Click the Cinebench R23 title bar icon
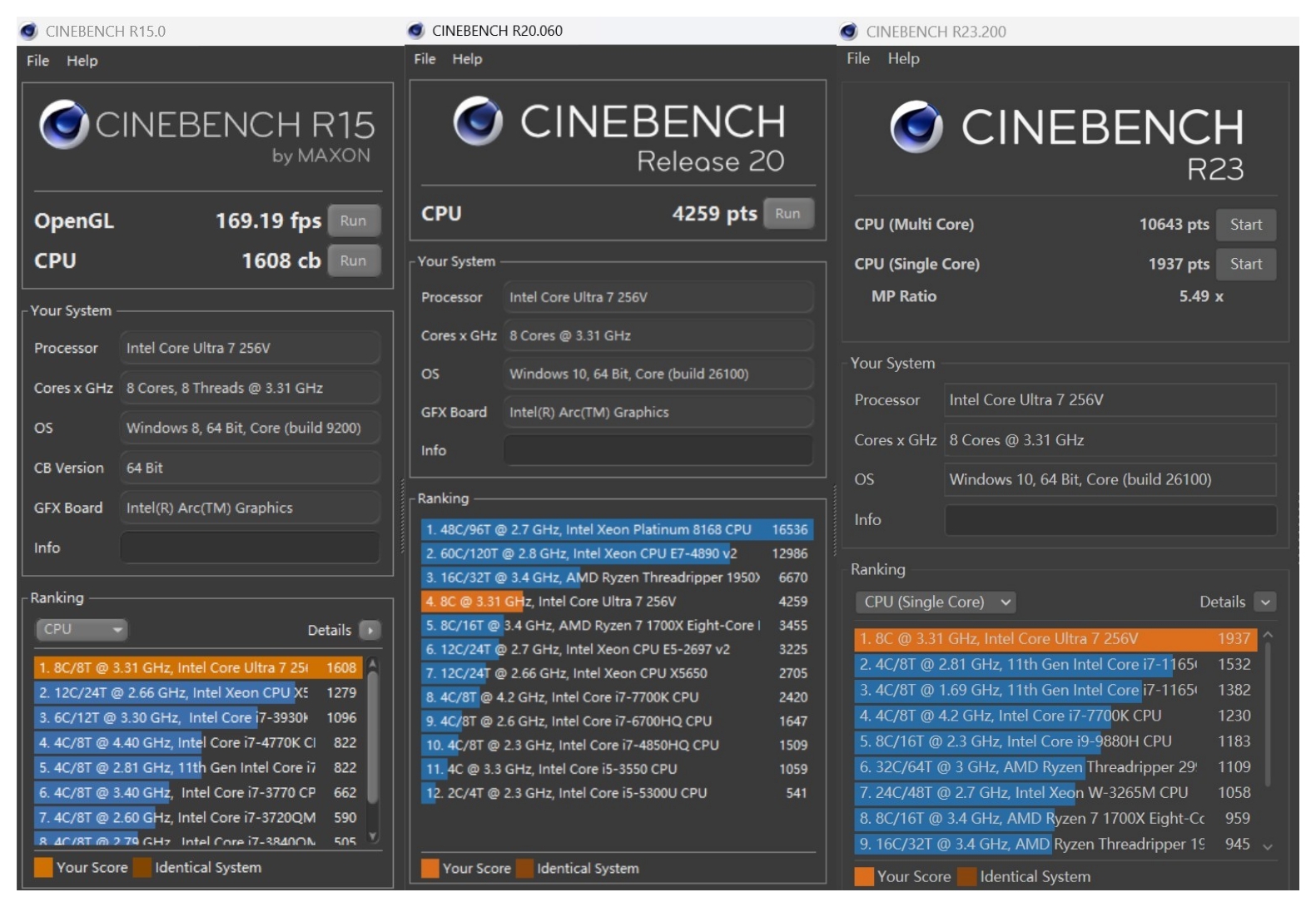The image size is (1316, 907). (849, 32)
